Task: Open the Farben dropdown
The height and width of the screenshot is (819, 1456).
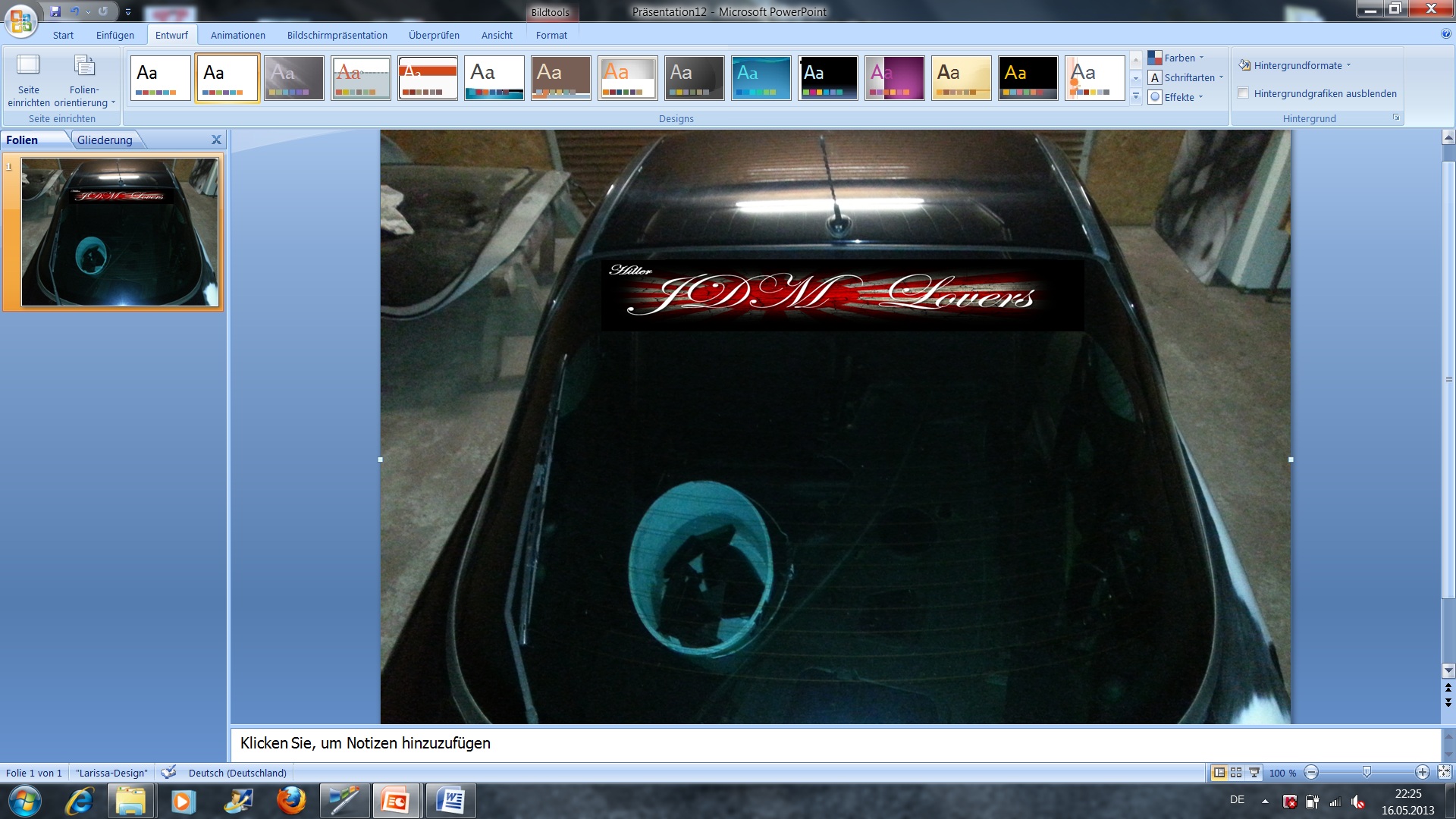Action: [x=1179, y=58]
